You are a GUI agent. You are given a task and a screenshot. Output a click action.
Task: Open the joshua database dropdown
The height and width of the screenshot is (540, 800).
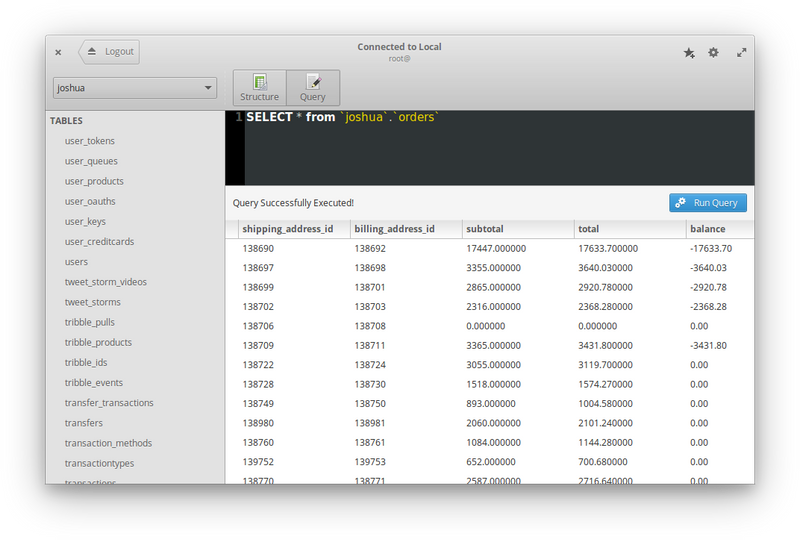pyautogui.click(x=135, y=88)
